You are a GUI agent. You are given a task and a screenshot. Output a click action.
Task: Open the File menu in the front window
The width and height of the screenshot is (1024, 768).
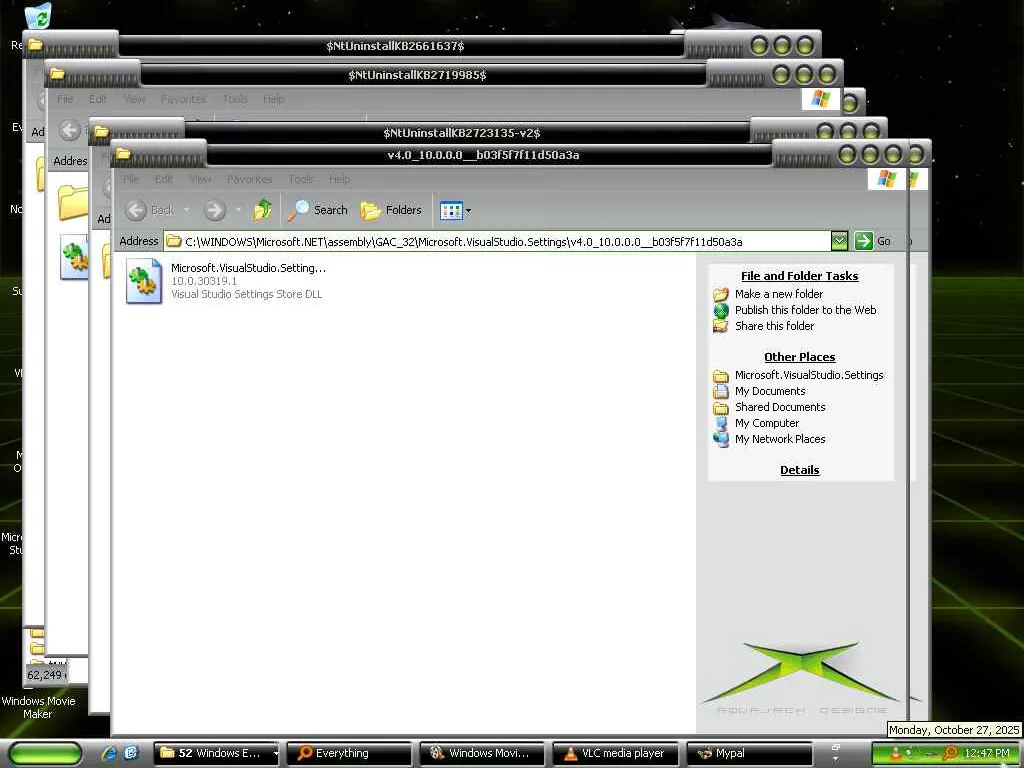[x=131, y=179]
